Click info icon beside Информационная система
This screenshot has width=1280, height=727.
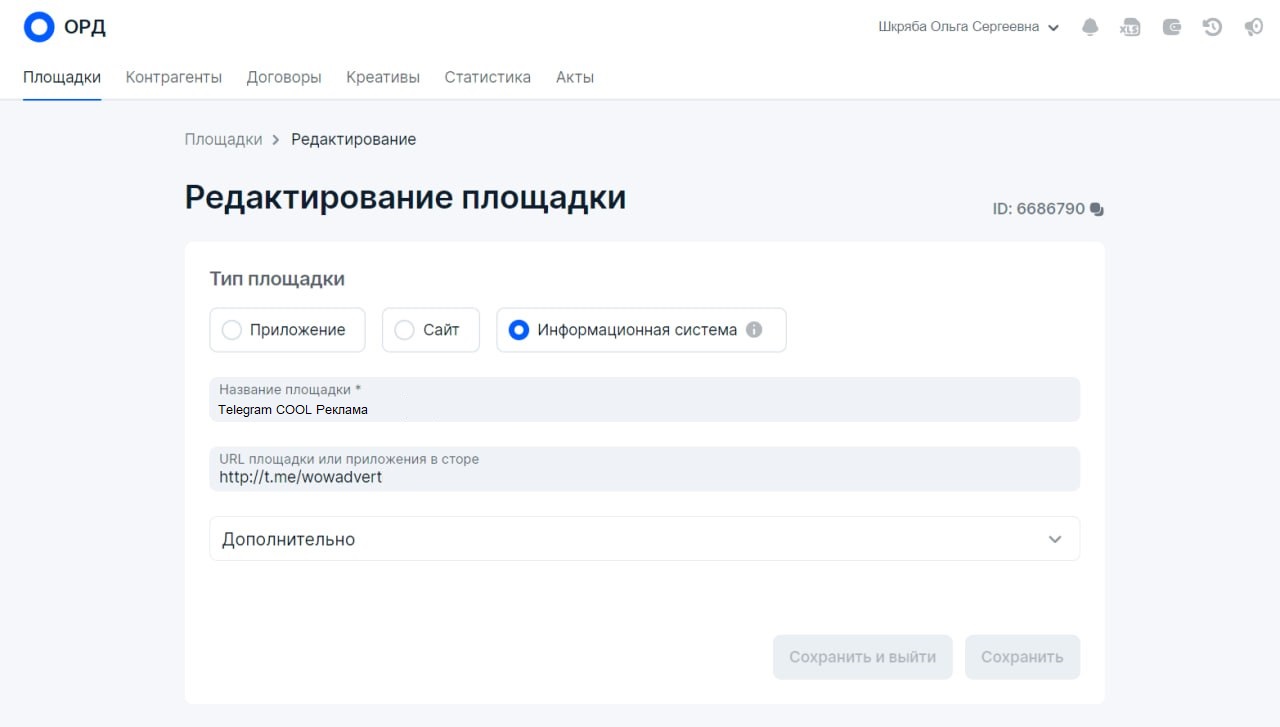point(754,330)
